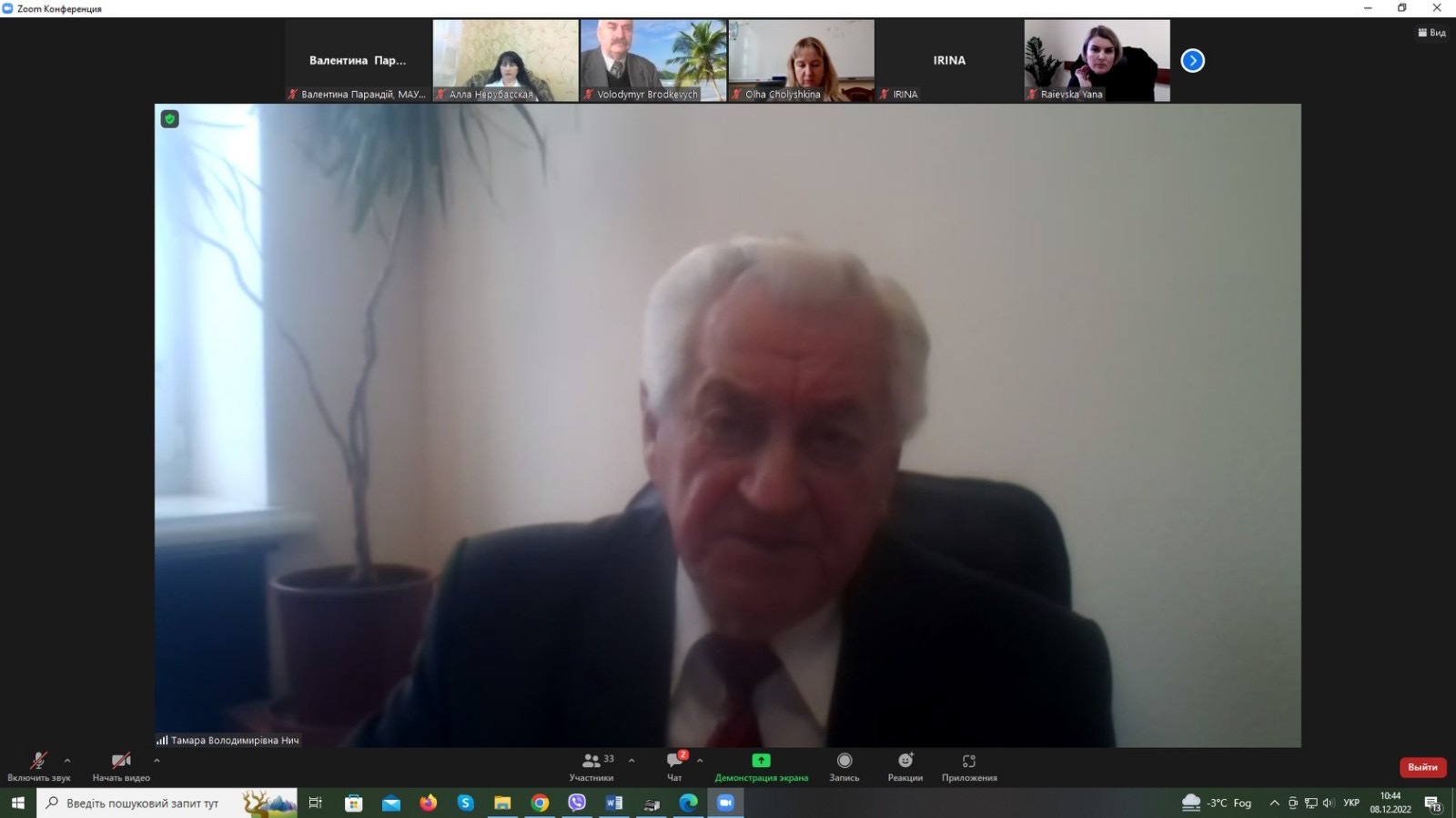Image resolution: width=1456 pixels, height=818 pixels.
Task: Show next participants with blue arrow
Action: coord(1192,61)
